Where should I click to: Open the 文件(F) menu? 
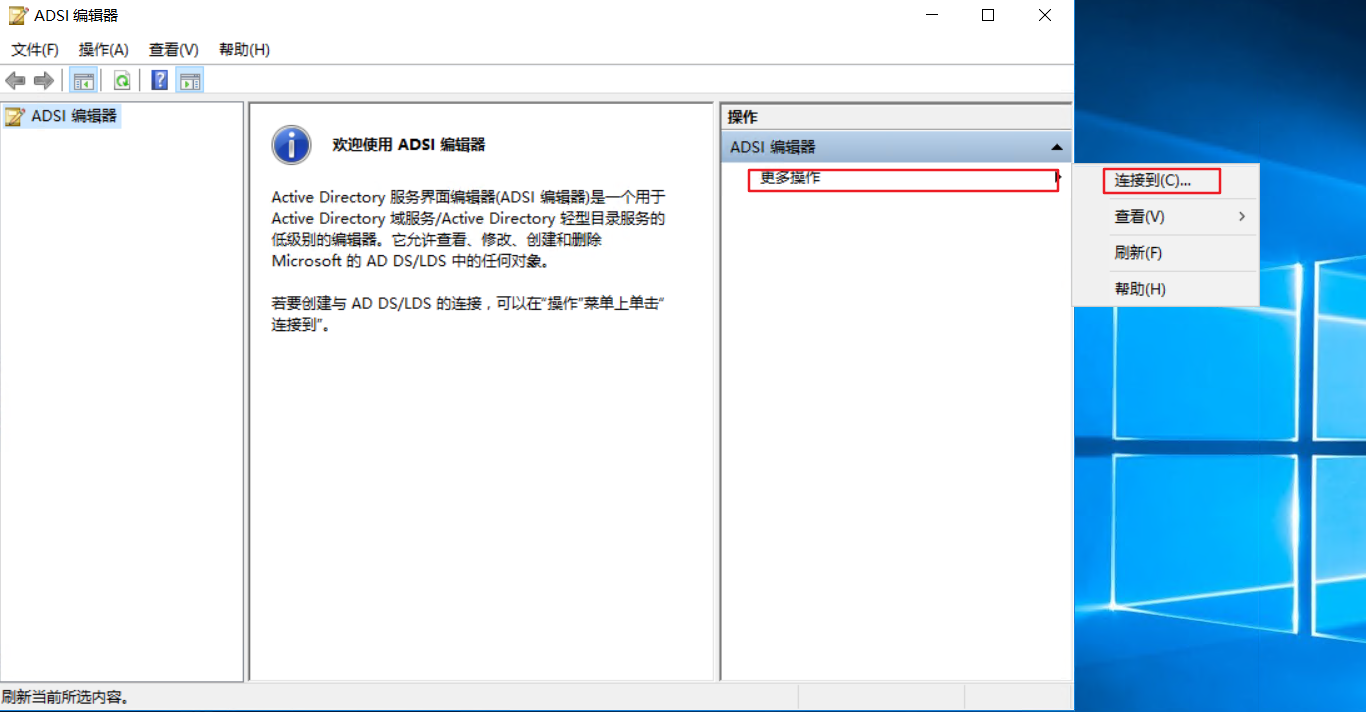(35, 50)
